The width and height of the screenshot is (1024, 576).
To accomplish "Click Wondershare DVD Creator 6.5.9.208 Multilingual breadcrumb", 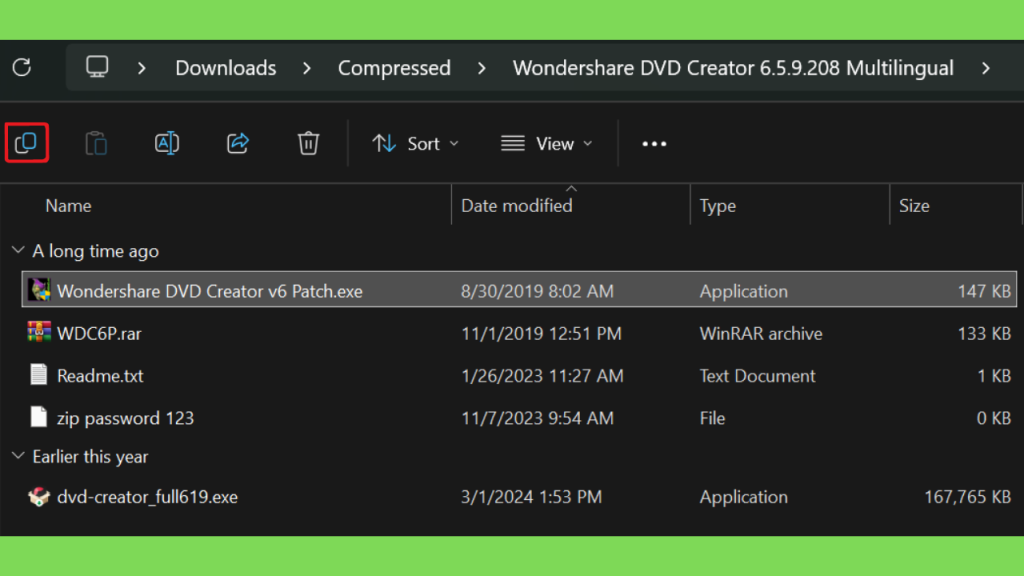I will [733, 68].
